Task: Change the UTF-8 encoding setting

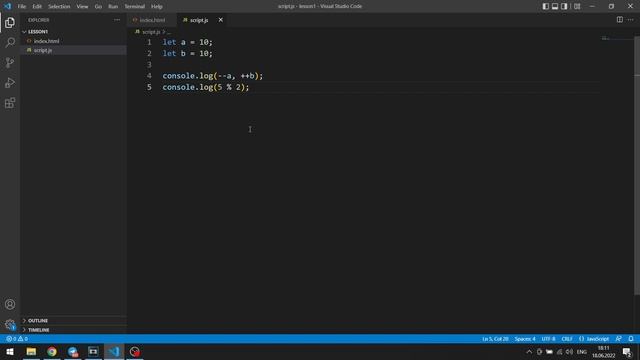Action: coord(548,339)
